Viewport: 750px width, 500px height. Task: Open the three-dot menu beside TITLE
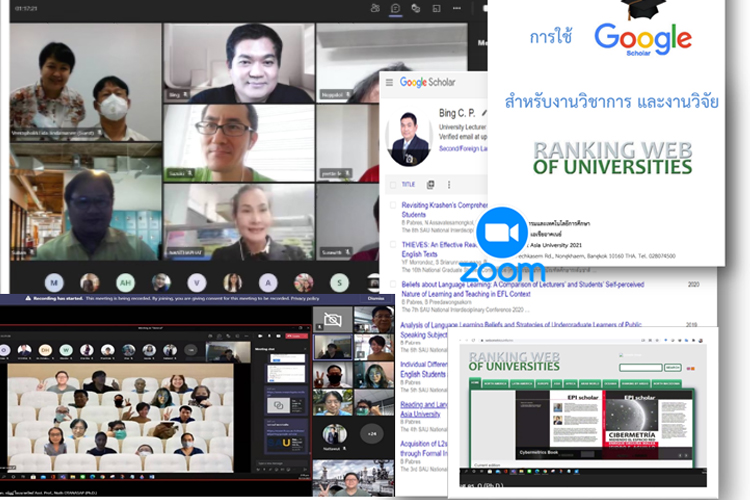click(x=449, y=184)
